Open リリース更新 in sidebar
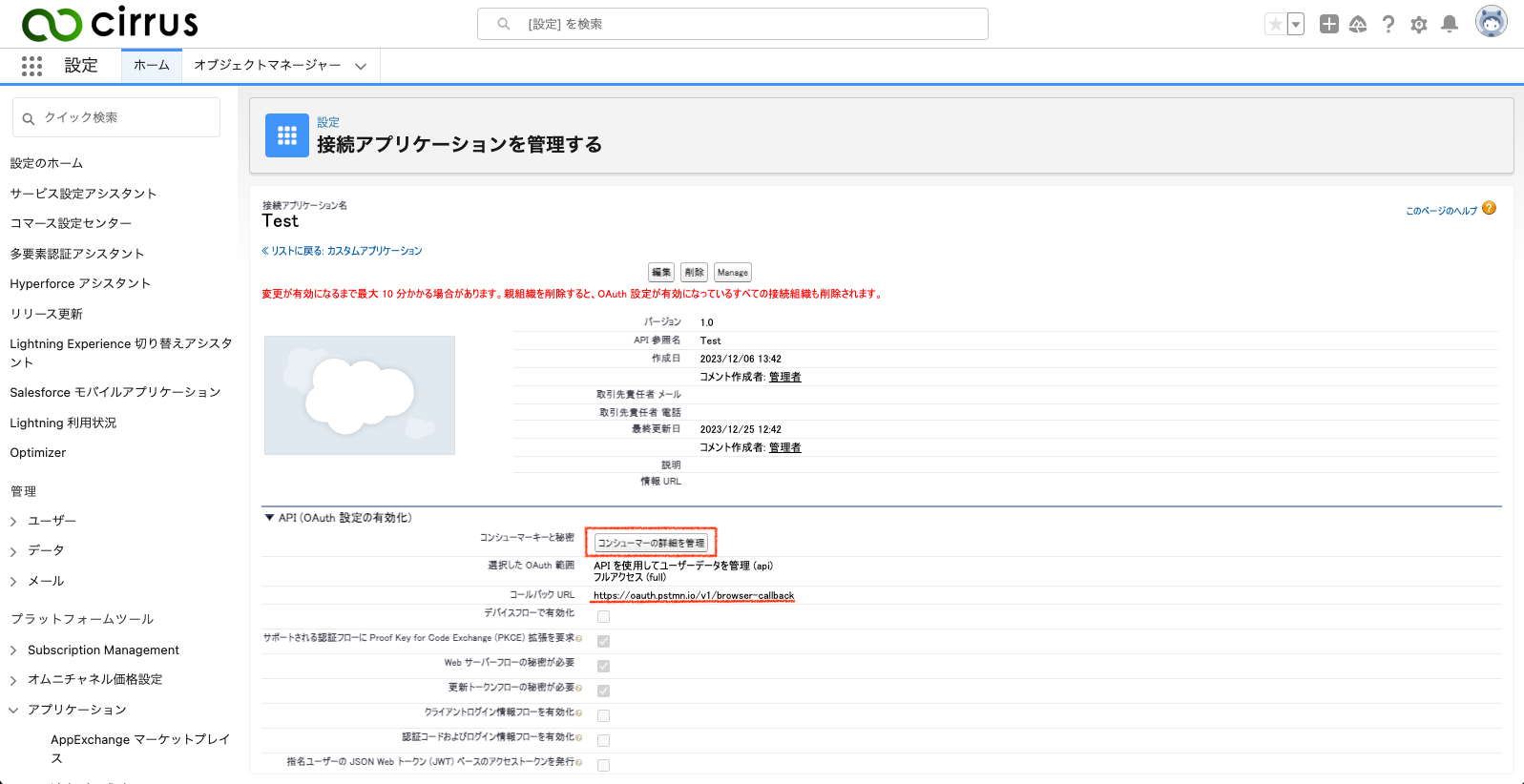This screenshot has width=1524, height=784. [47, 314]
